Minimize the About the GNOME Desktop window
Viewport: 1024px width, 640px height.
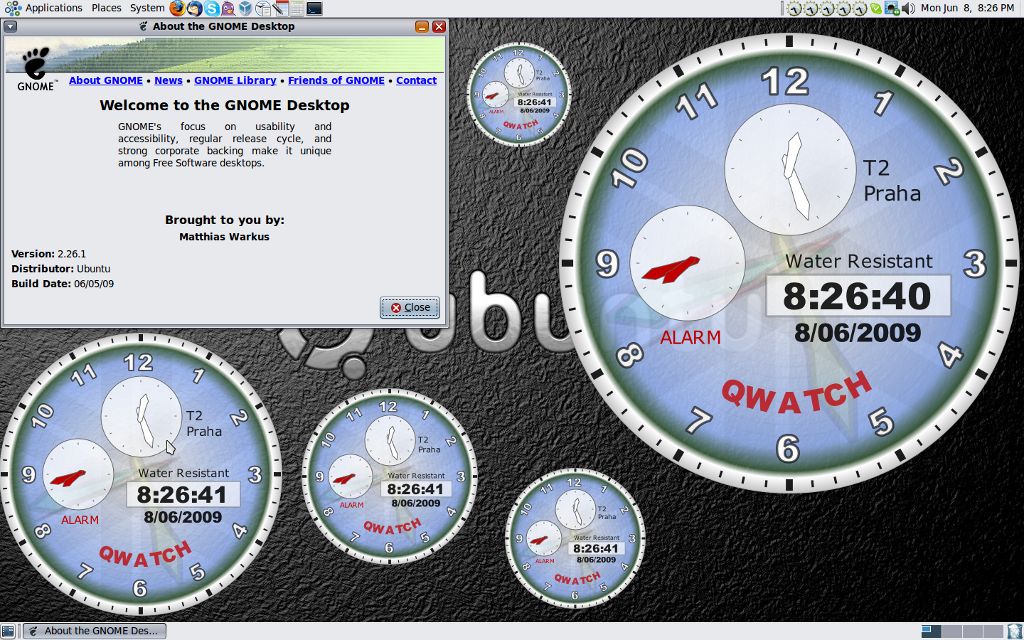tap(422, 27)
